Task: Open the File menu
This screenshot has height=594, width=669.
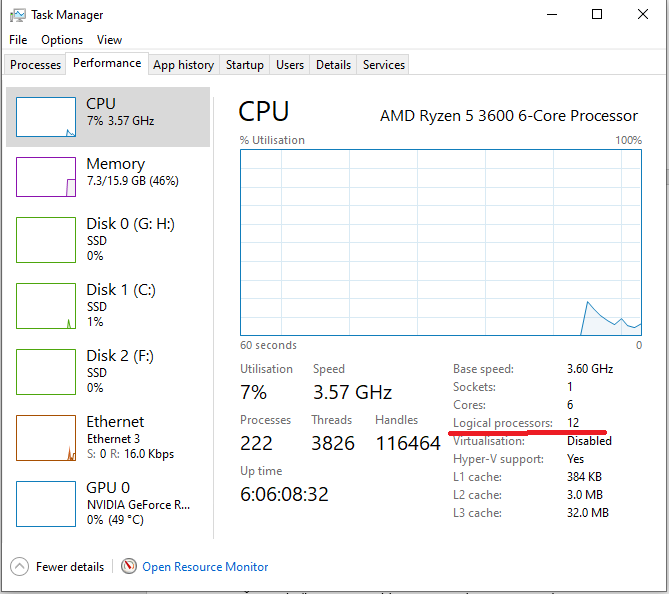Action: coord(18,40)
